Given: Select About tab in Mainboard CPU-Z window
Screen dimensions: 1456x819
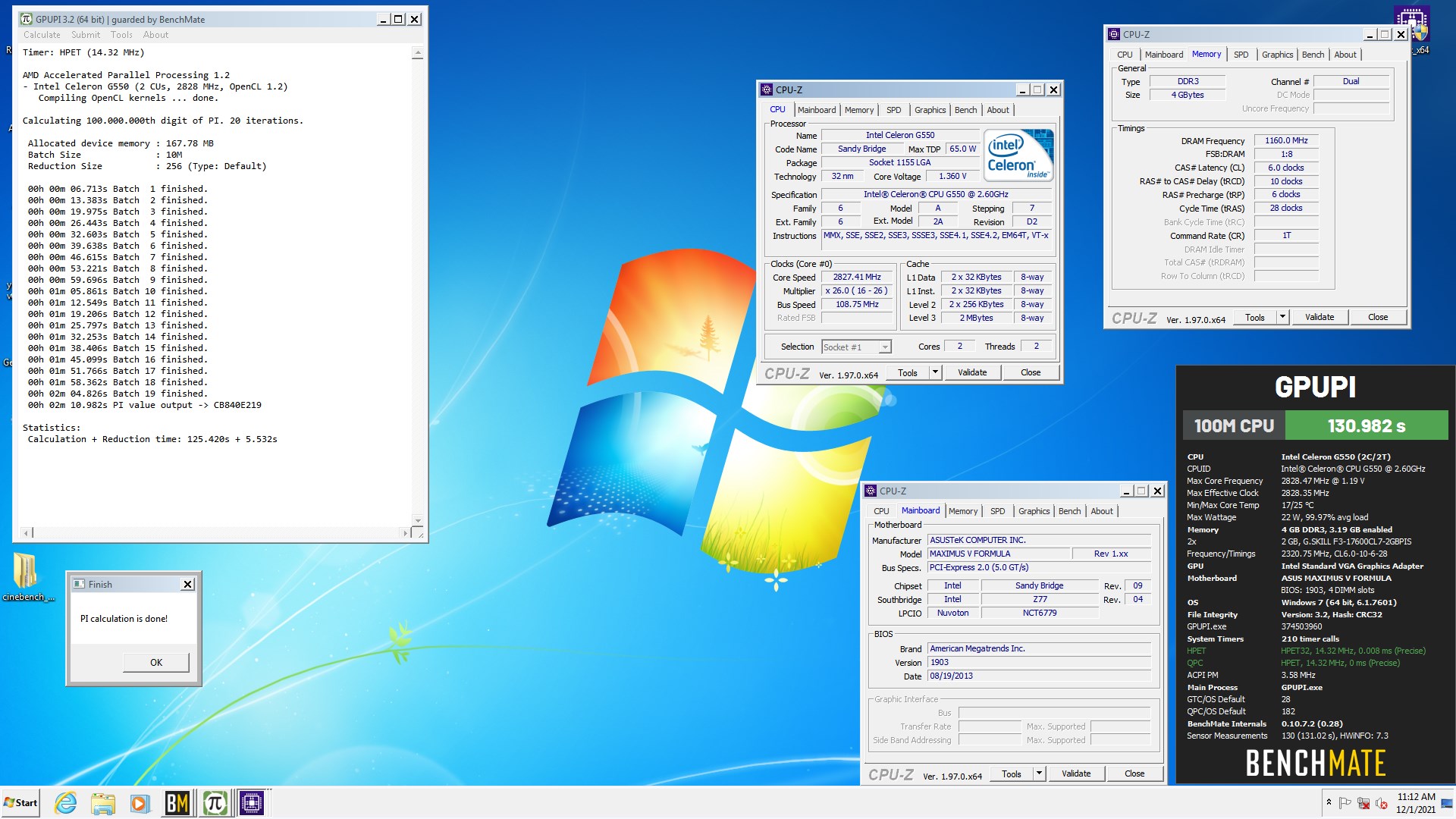Looking at the screenshot, I should (1102, 511).
